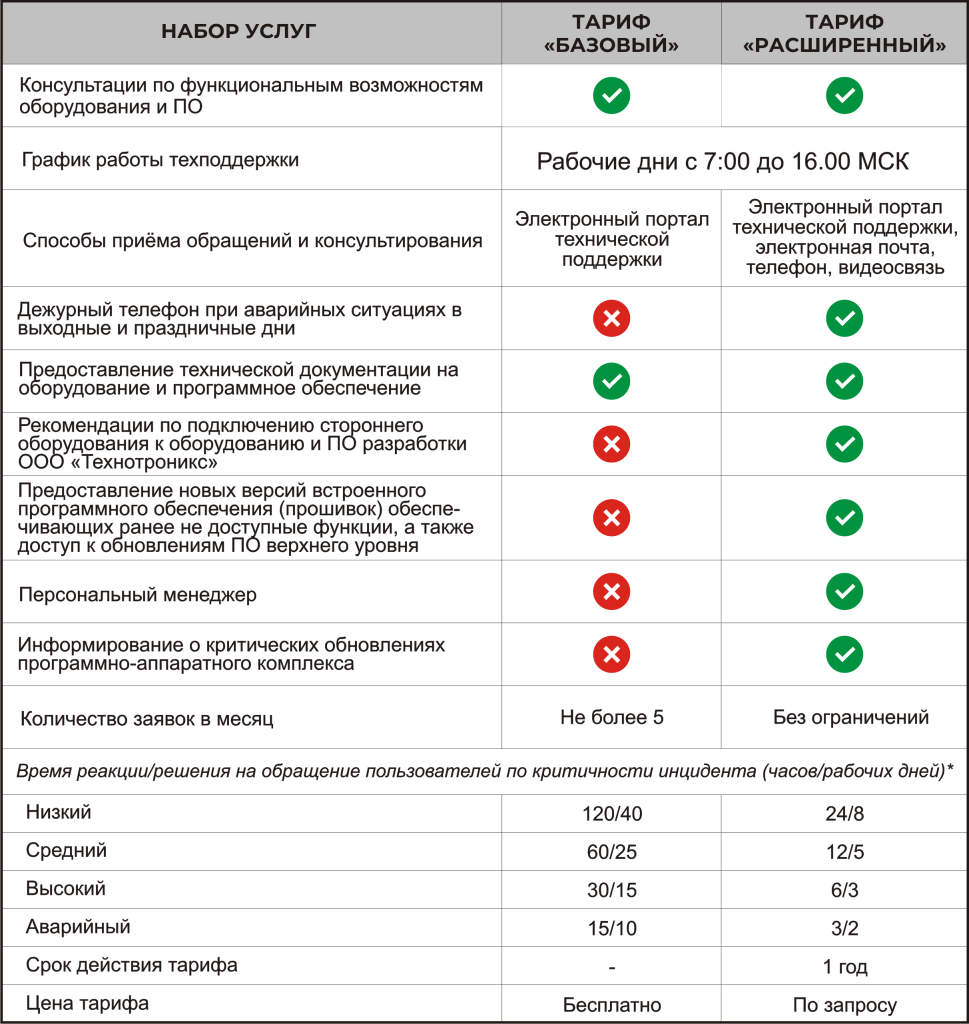
Task: Click the Количество заявок в месяц label
Action: (147, 719)
